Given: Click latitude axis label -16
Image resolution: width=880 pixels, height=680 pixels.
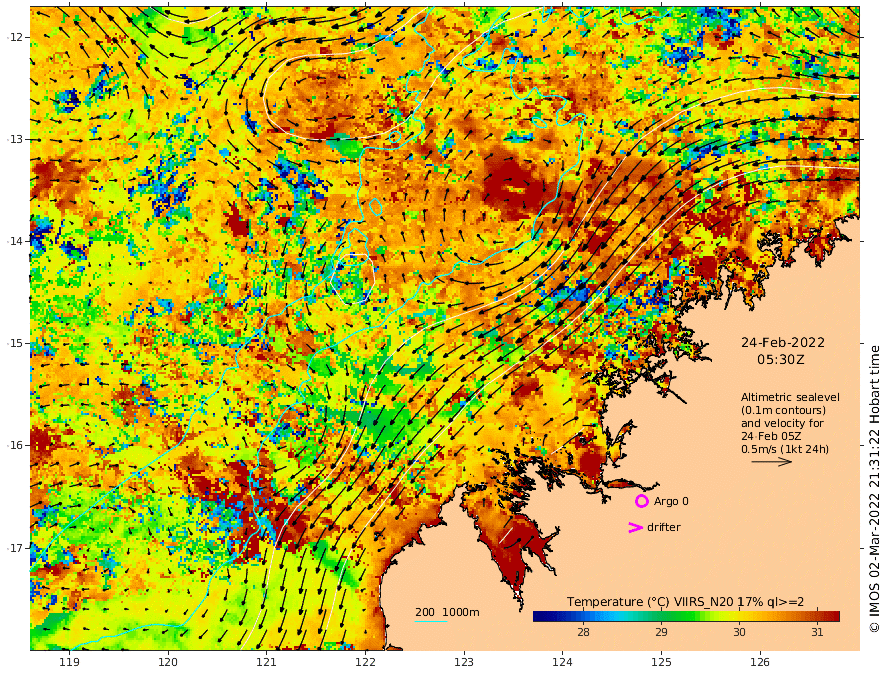Looking at the screenshot, I should point(15,445).
